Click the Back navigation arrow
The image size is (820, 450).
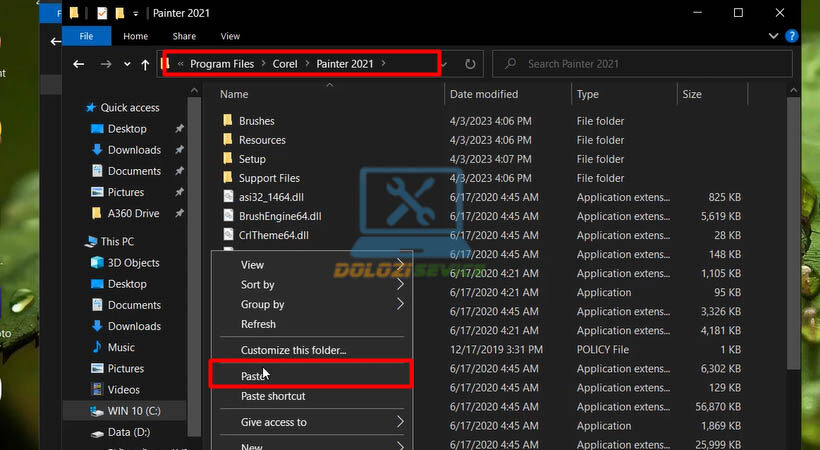point(79,64)
